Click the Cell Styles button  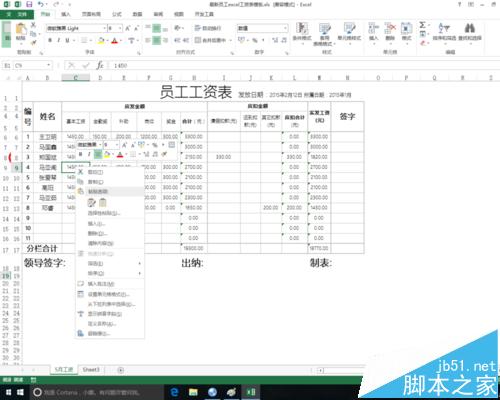pos(349,32)
